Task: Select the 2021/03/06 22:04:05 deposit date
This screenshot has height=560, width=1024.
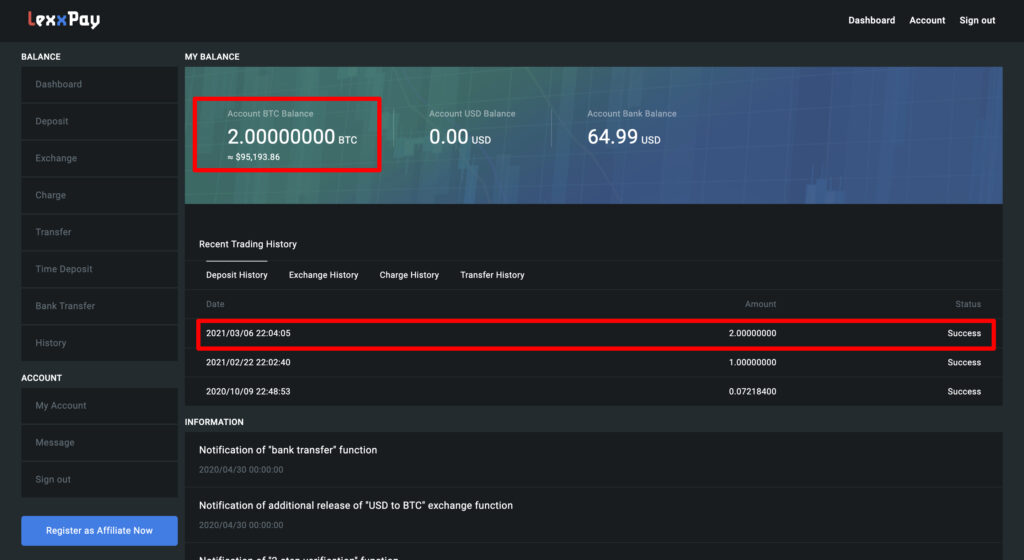Action: tap(248, 333)
